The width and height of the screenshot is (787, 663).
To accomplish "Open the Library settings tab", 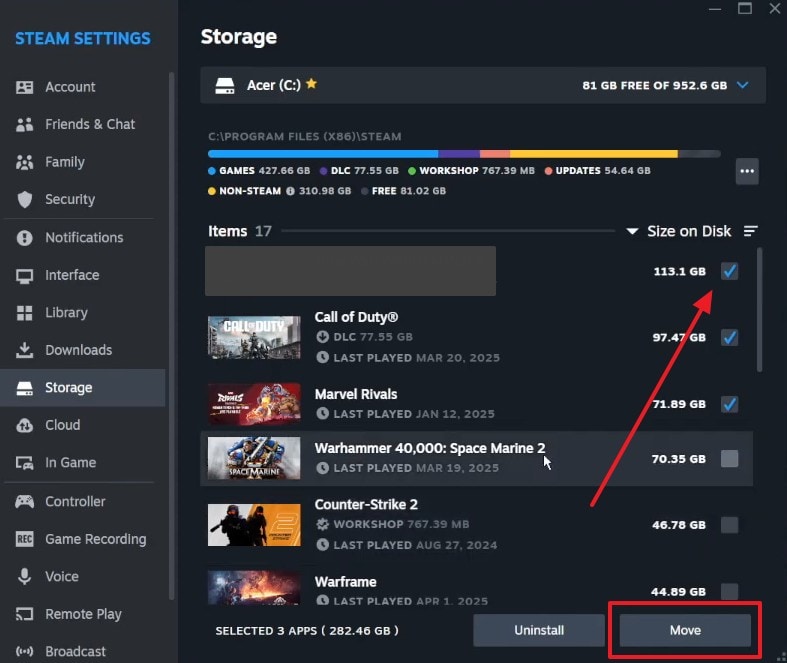I will [66, 313].
